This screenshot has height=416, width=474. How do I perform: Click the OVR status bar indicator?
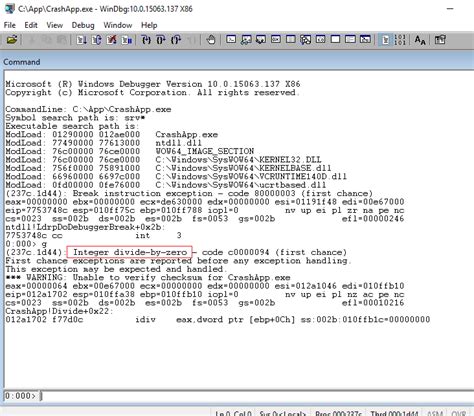(x=458, y=413)
